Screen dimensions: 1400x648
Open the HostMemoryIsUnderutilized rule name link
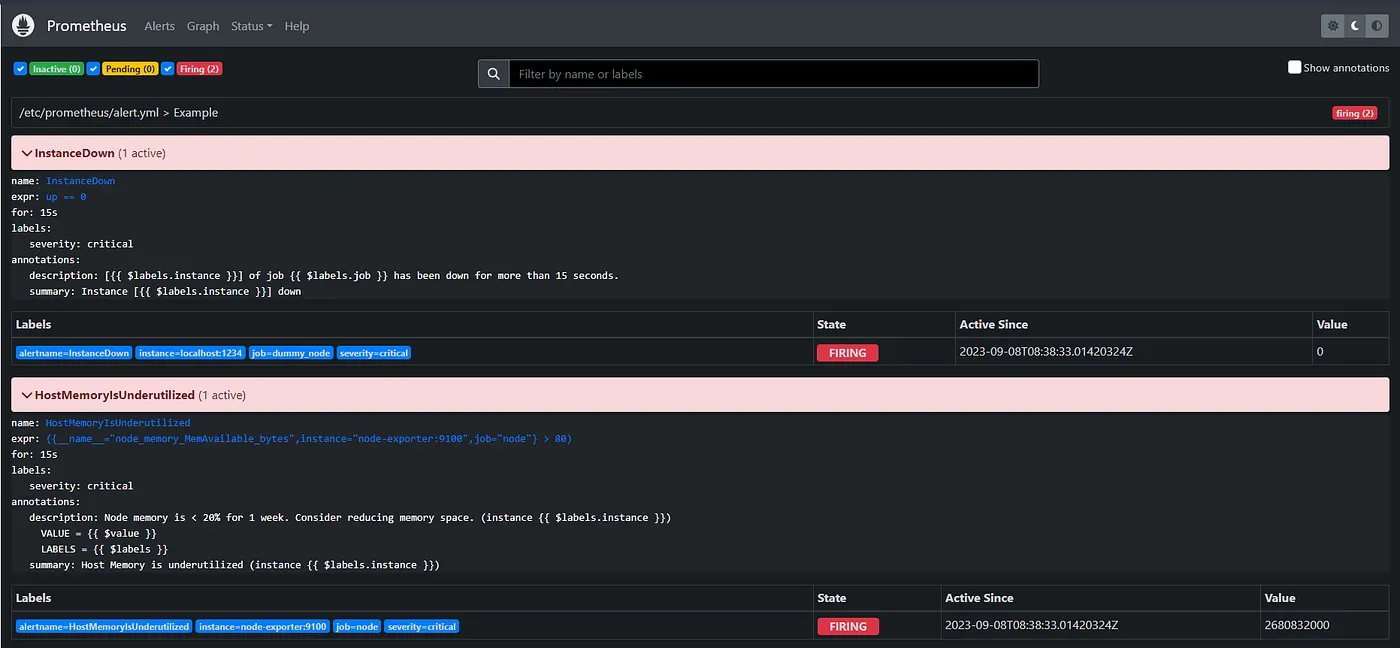(x=118, y=423)
